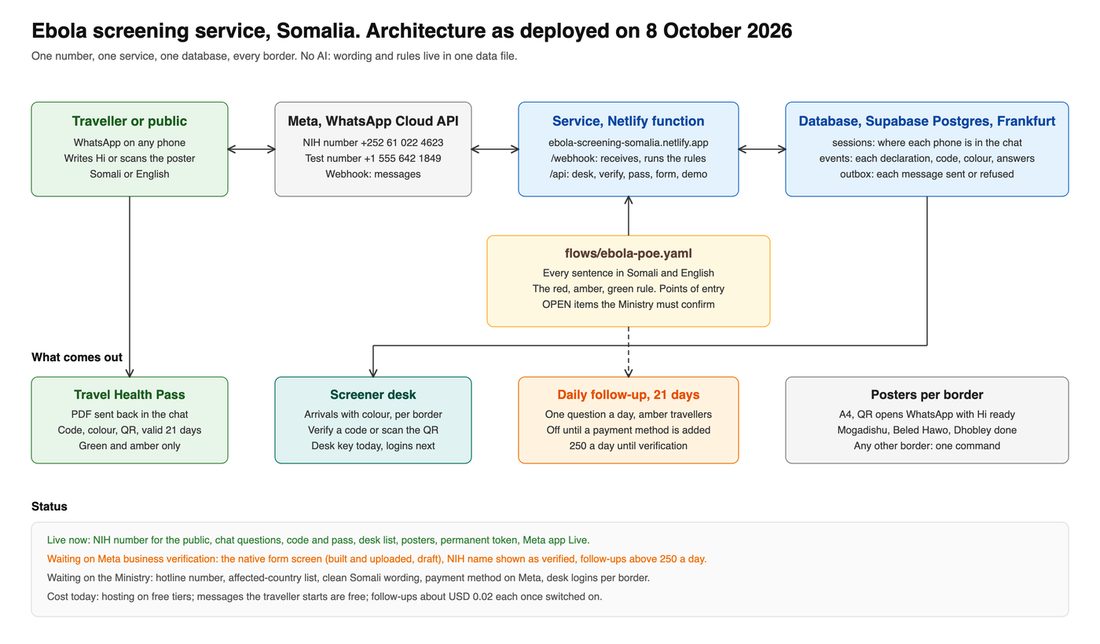Click the 'events:' description line
The width and height of the screenshot is (1100, 644).
(927, 159)
